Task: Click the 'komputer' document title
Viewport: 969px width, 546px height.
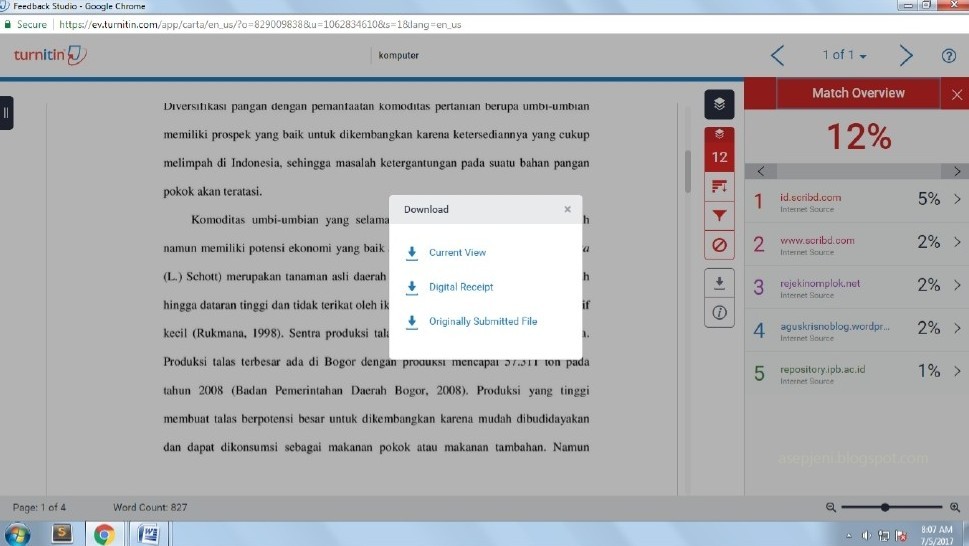Action: 399,55
